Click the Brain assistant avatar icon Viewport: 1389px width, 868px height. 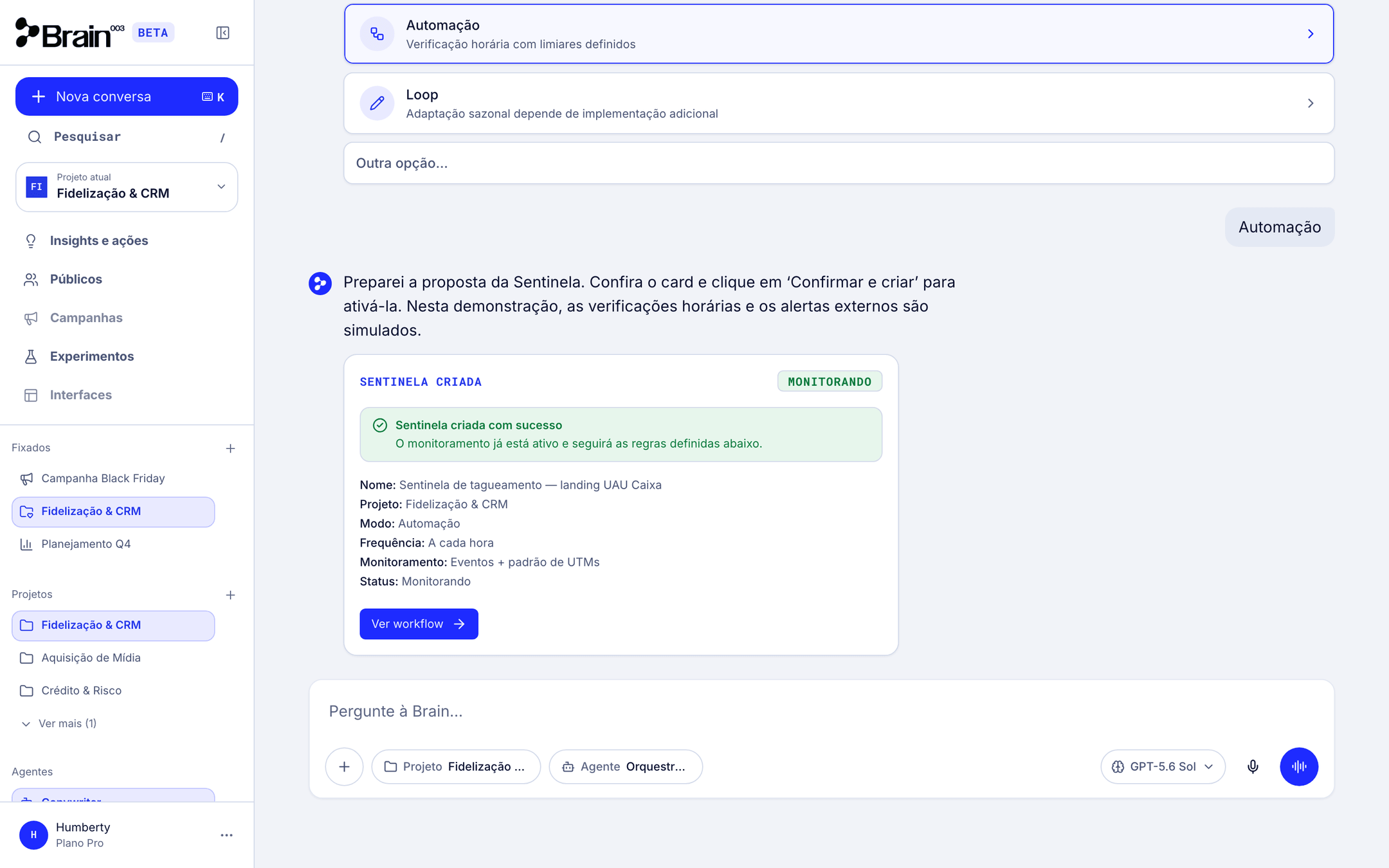[x=320, y=284]
